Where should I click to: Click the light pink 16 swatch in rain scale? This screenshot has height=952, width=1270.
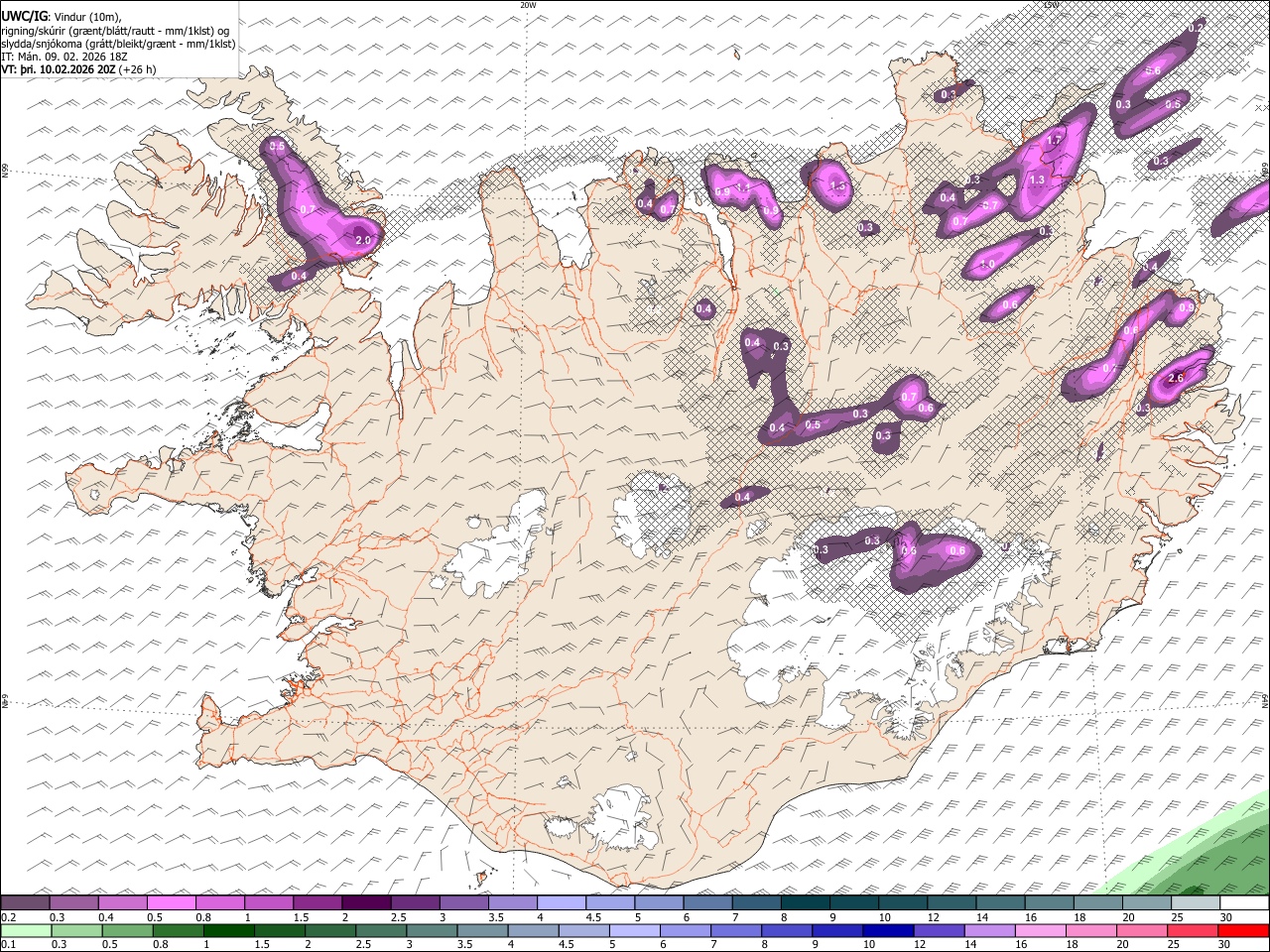pyautogui.click(x=1039, y=931)
